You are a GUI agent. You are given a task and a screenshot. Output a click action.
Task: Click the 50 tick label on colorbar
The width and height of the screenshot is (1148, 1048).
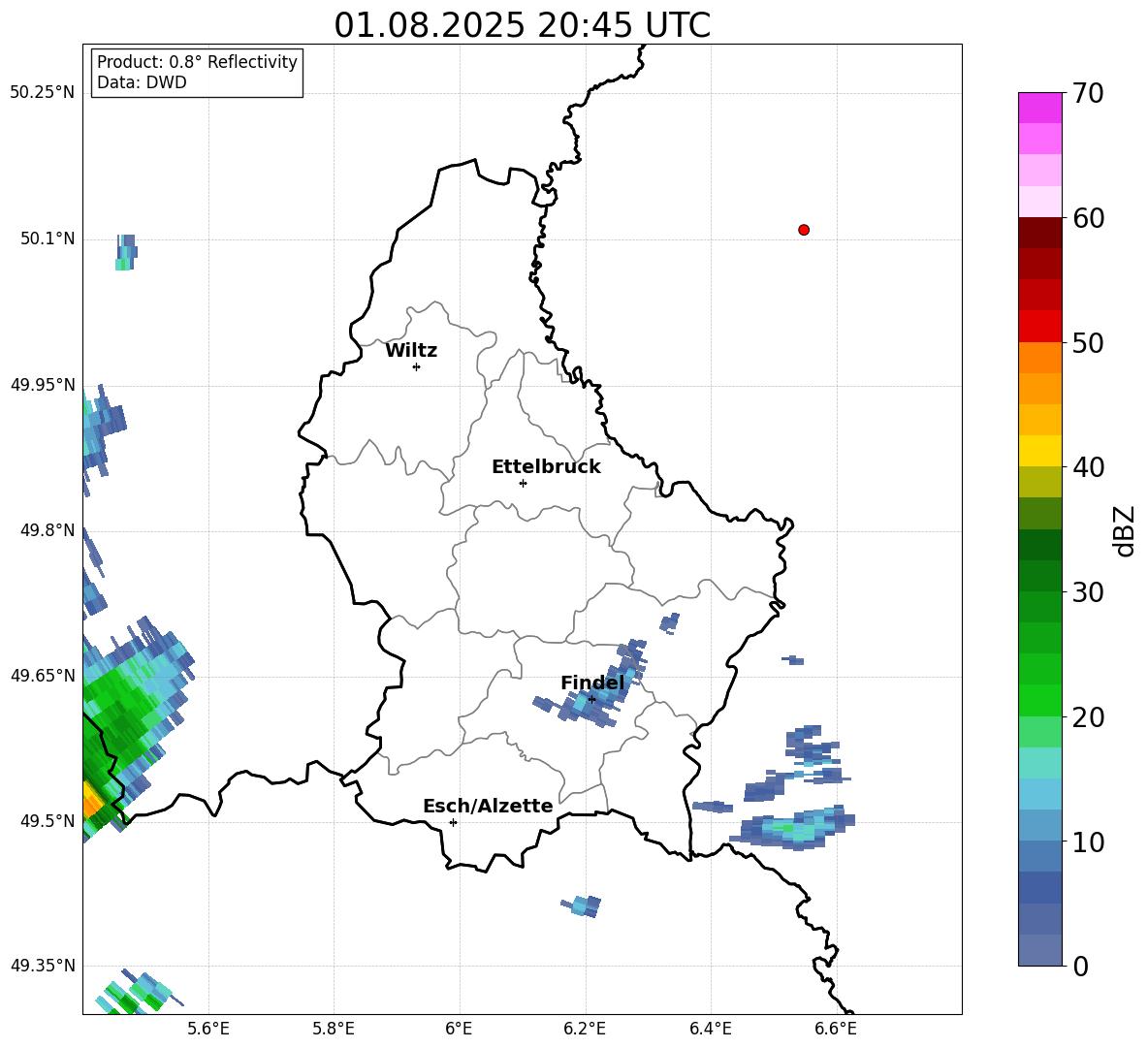[x=1087, y=342]
